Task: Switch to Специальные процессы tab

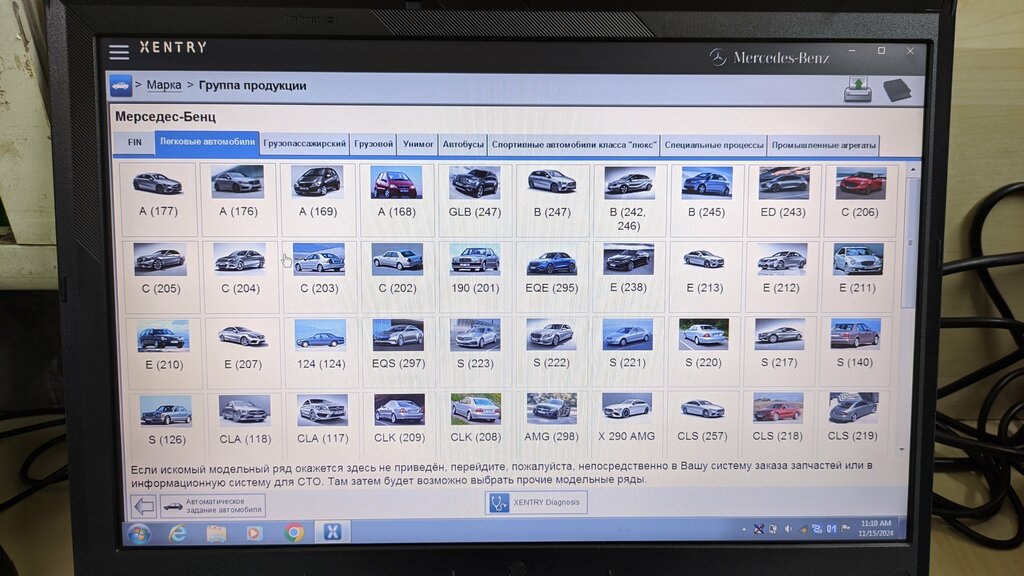Action: (x=714, y=145)
